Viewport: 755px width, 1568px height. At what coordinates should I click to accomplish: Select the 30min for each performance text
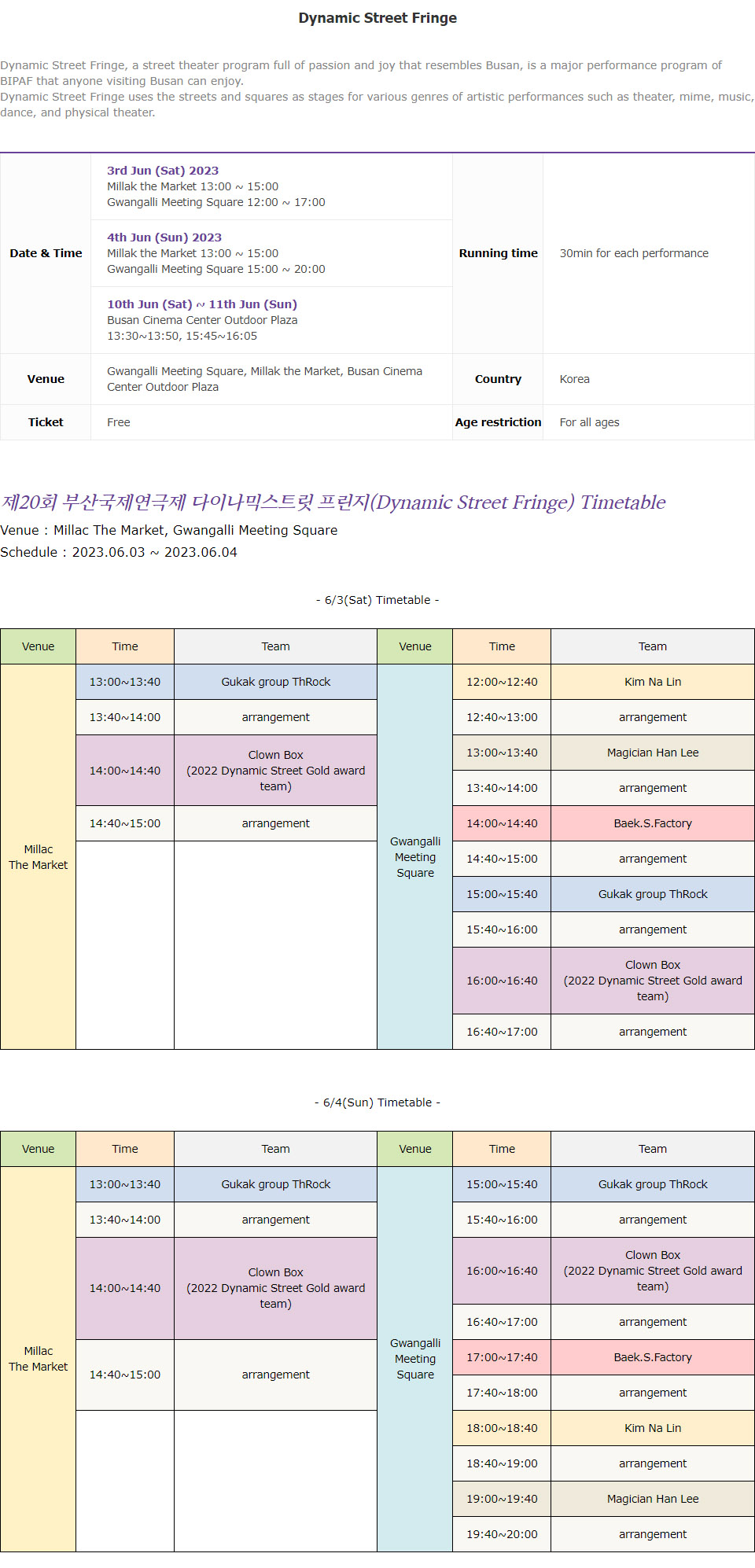point(634,253)
